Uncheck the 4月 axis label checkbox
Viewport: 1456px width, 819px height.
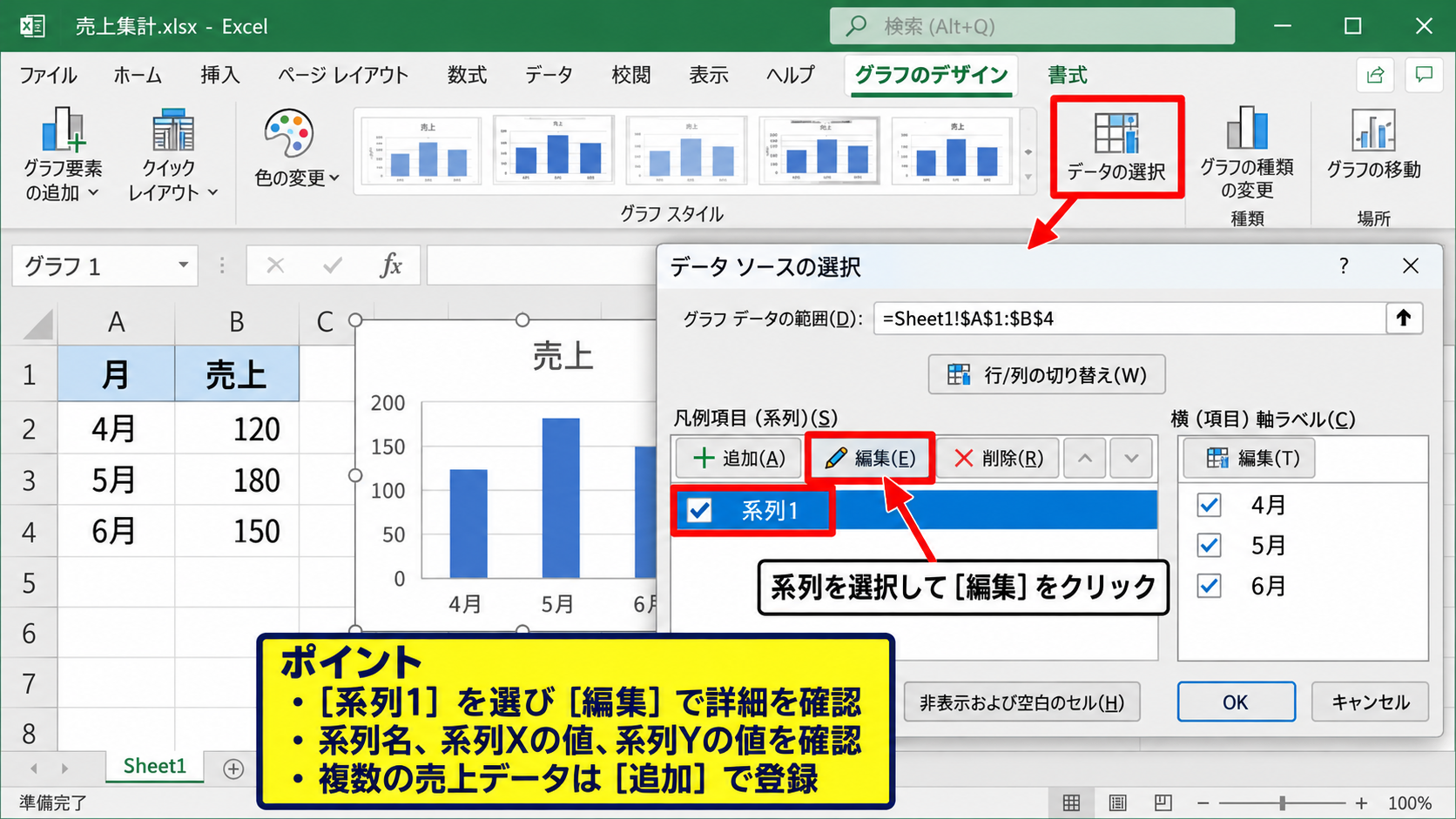pyautogui.click(x=1209, y=505)
